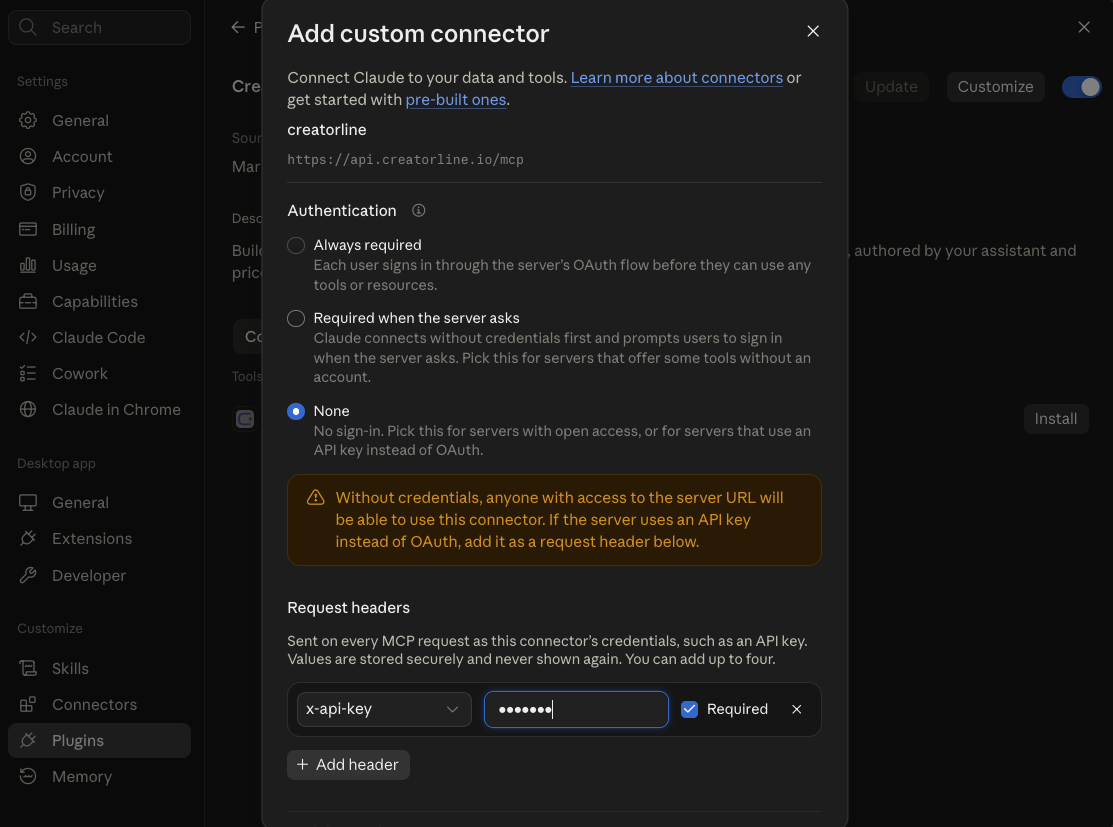Open Skills icon in Customize

(28, 668)
